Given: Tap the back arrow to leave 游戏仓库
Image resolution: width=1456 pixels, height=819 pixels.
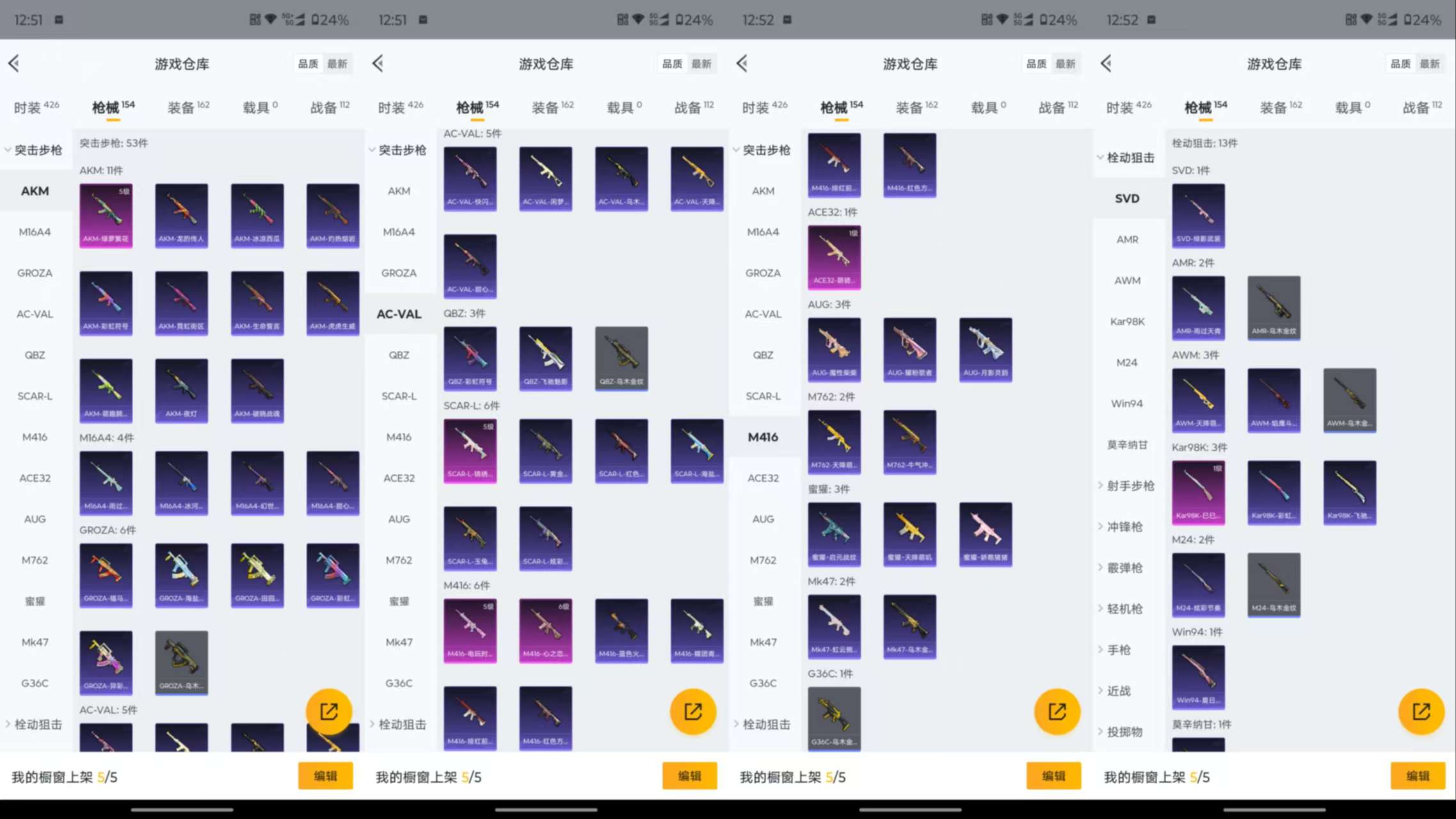Looking at the screenshot, I should coord(14,63).
